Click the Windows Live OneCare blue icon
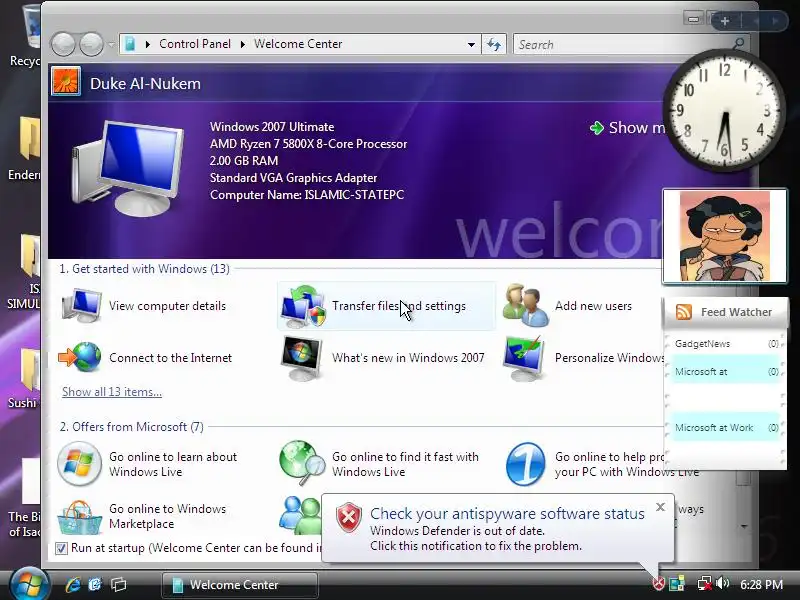This screenshot has width=800, height=600. tap(526, 464)
